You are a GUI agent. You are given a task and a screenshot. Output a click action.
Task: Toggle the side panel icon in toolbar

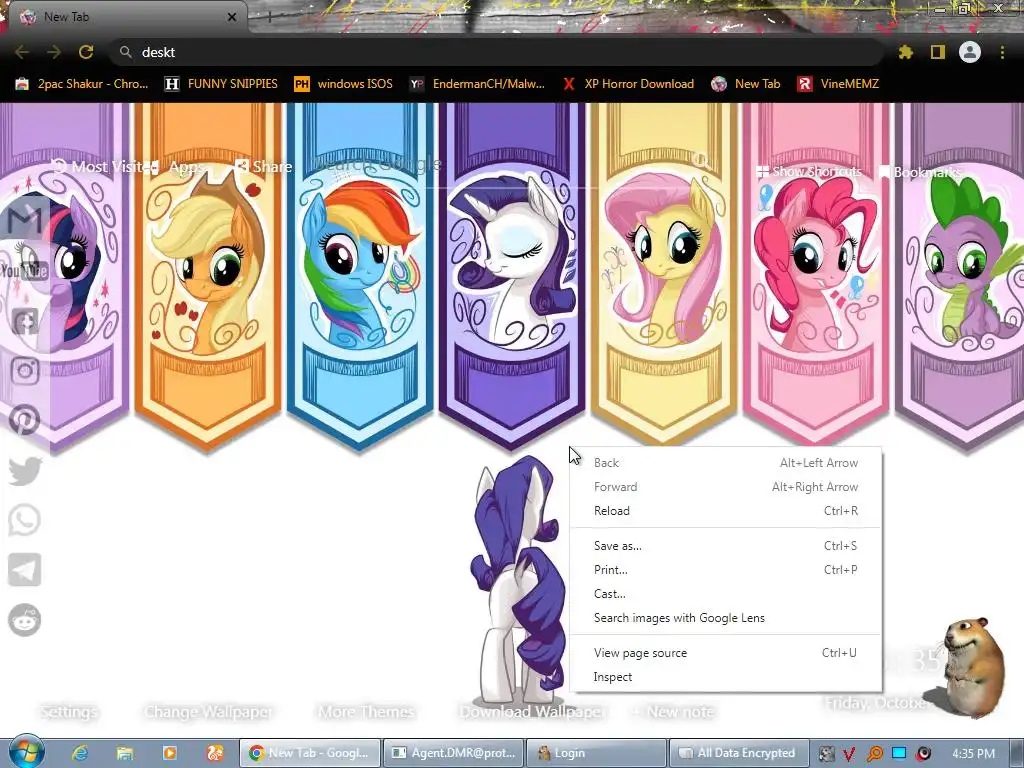[938, 52]
